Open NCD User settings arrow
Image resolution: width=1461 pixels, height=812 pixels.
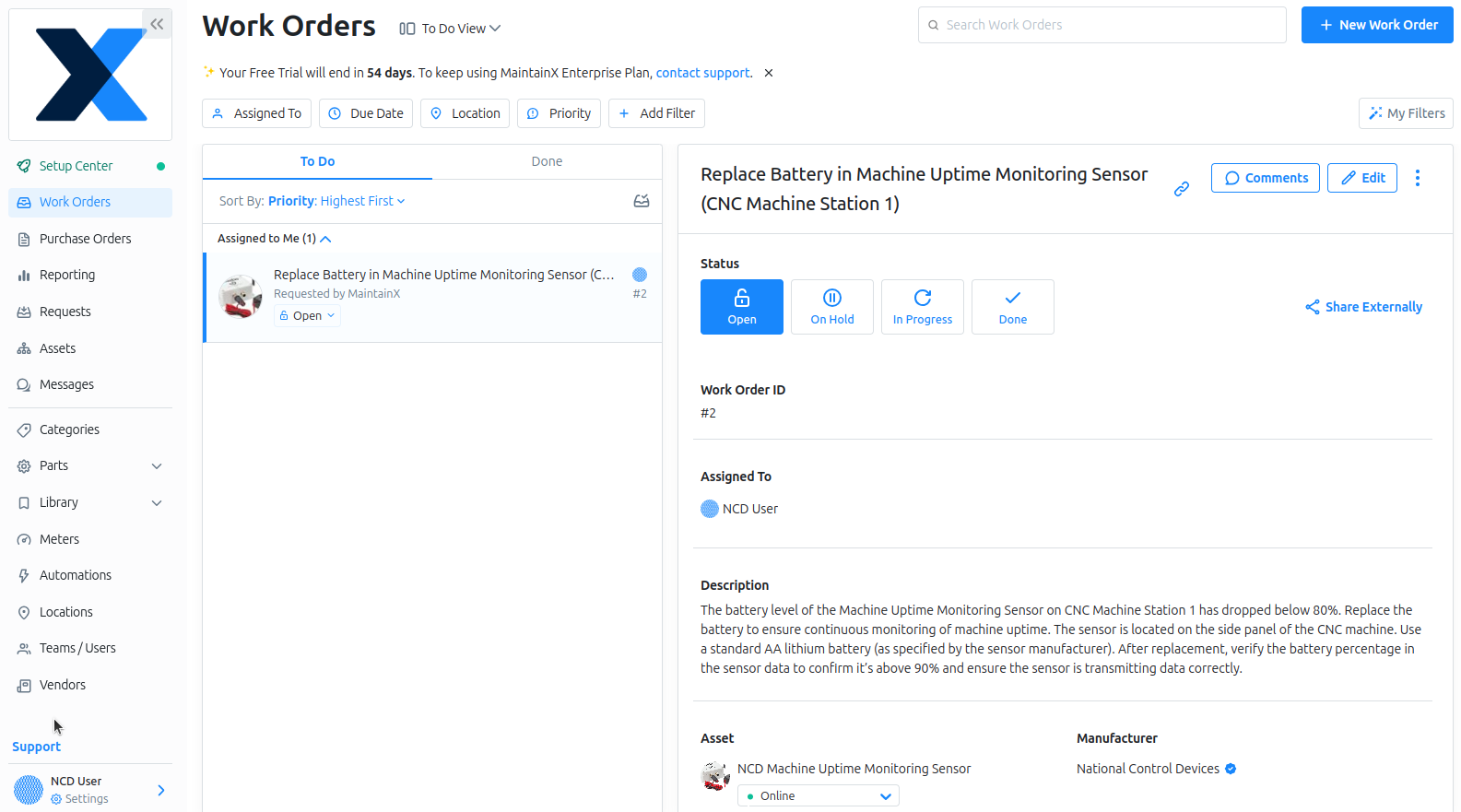coord(161,790)
